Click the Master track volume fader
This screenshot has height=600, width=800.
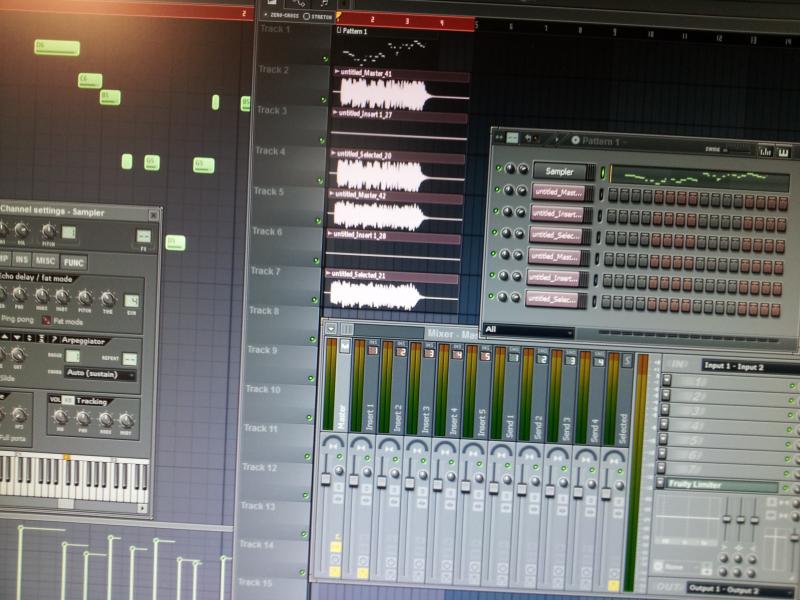point(325,479)
